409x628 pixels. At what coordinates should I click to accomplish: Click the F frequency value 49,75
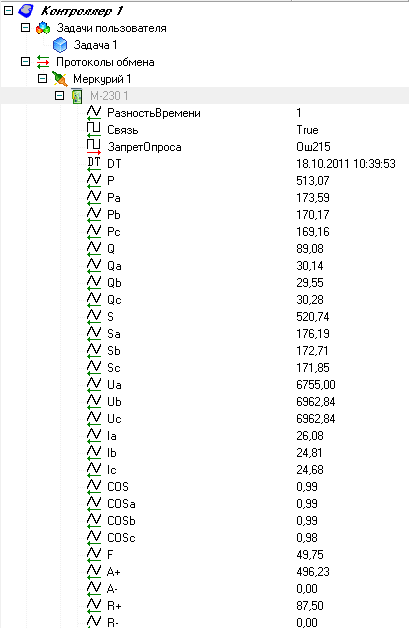click(310, 555)
